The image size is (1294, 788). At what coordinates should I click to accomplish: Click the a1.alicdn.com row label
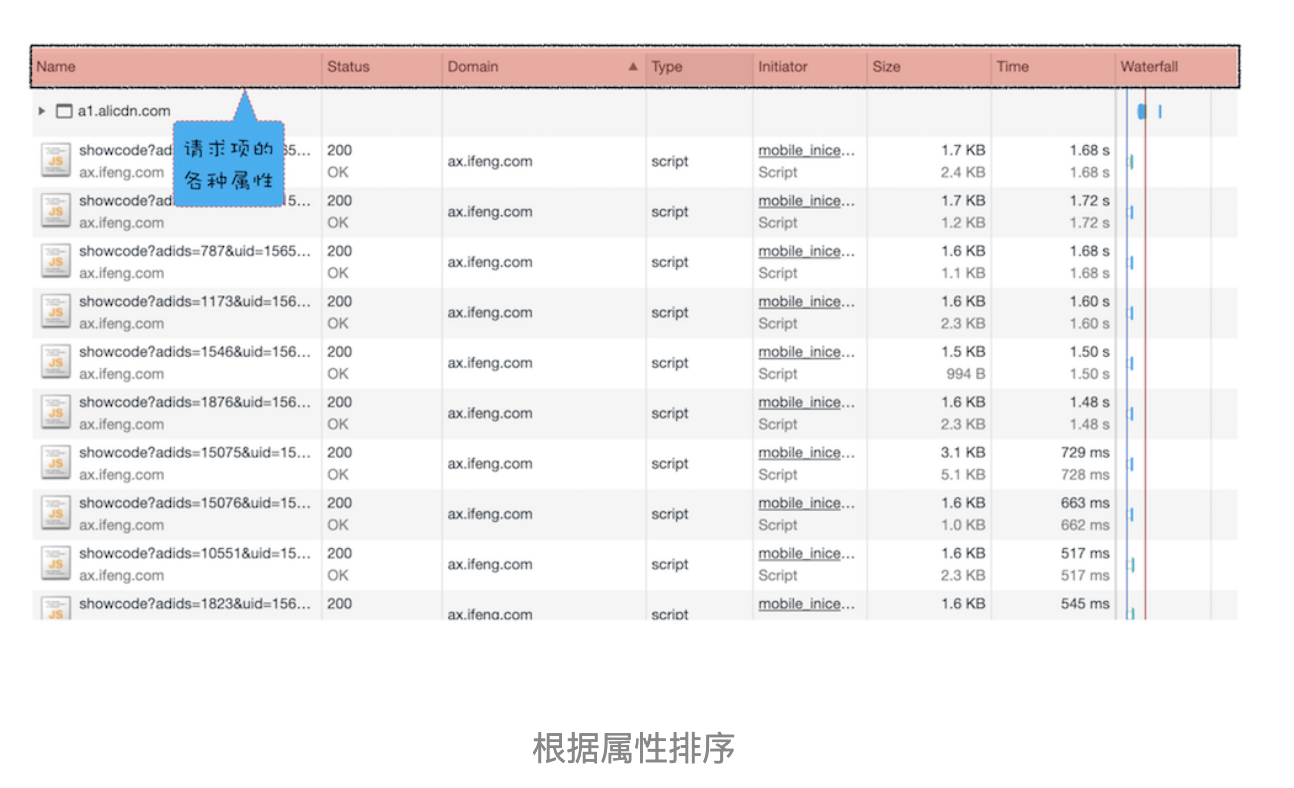coord(124,111)
